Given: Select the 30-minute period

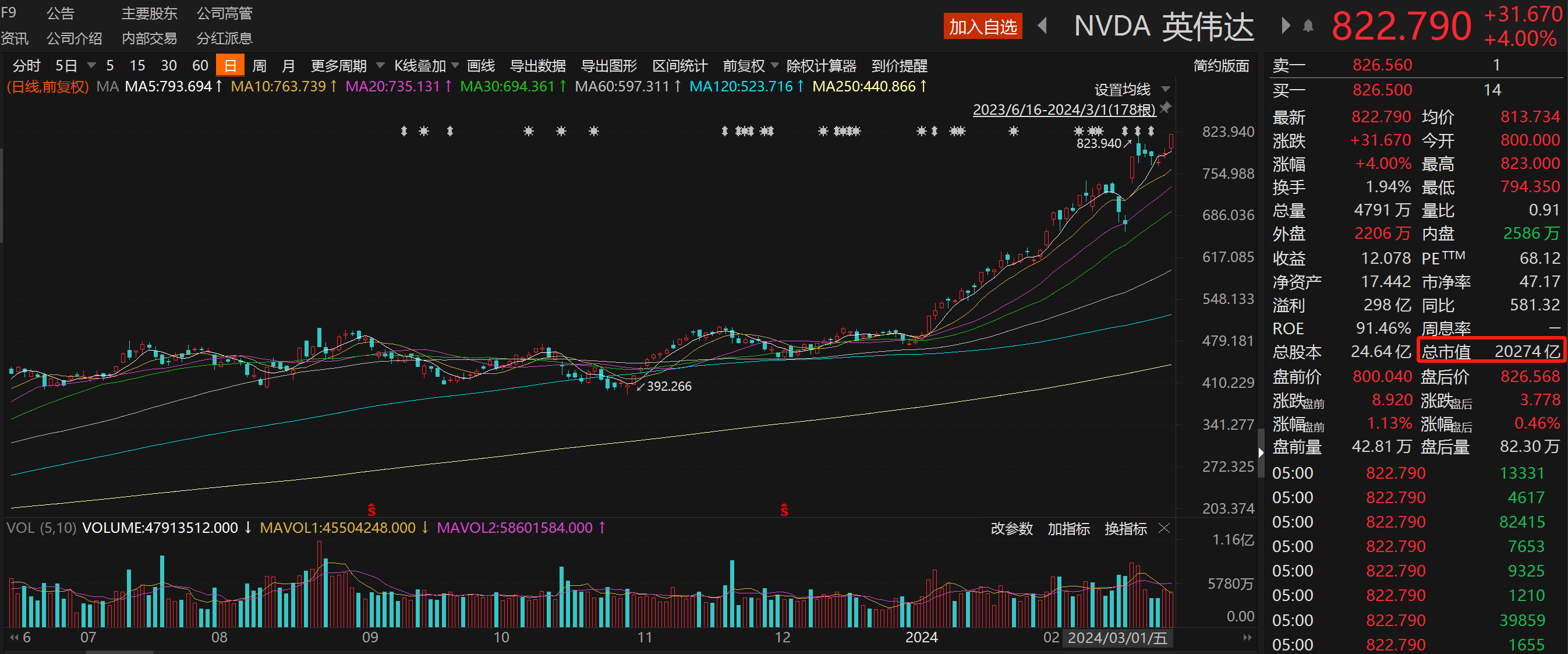Looking at the screenshot, I should coord(169,65).
